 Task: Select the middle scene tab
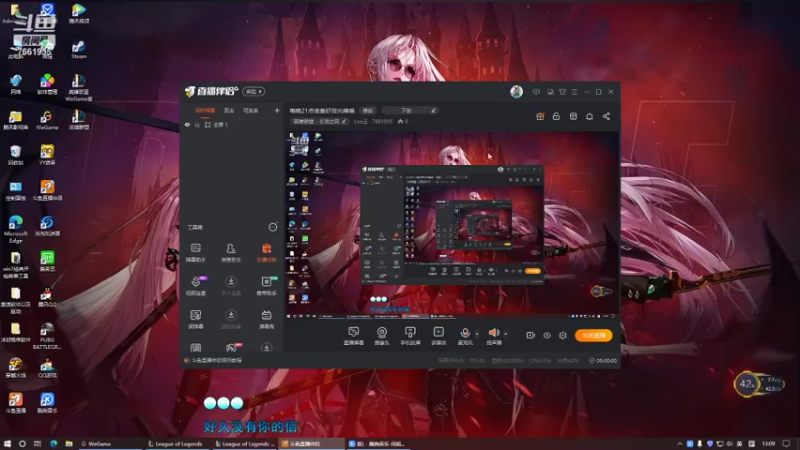point(229,111)
